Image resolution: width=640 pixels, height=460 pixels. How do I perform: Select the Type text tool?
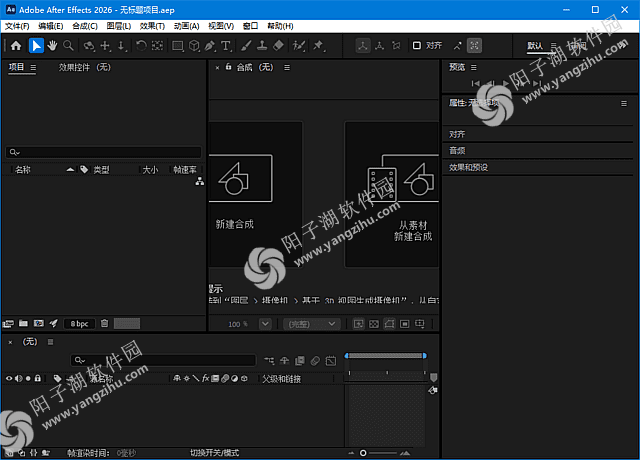pyautogui.click(x=226, y=46)
